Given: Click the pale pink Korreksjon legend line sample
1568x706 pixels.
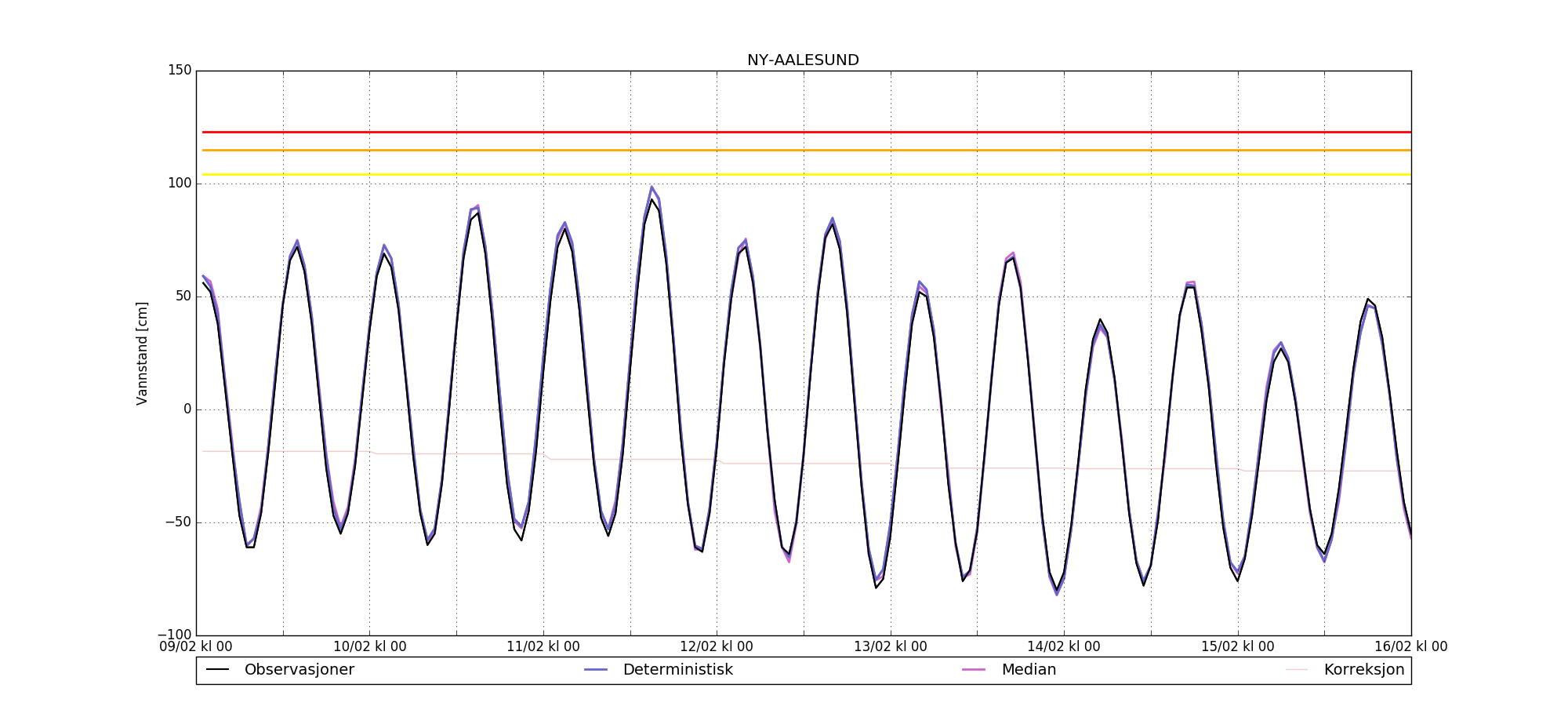Looking at the screenshot, I should 1297,670.
